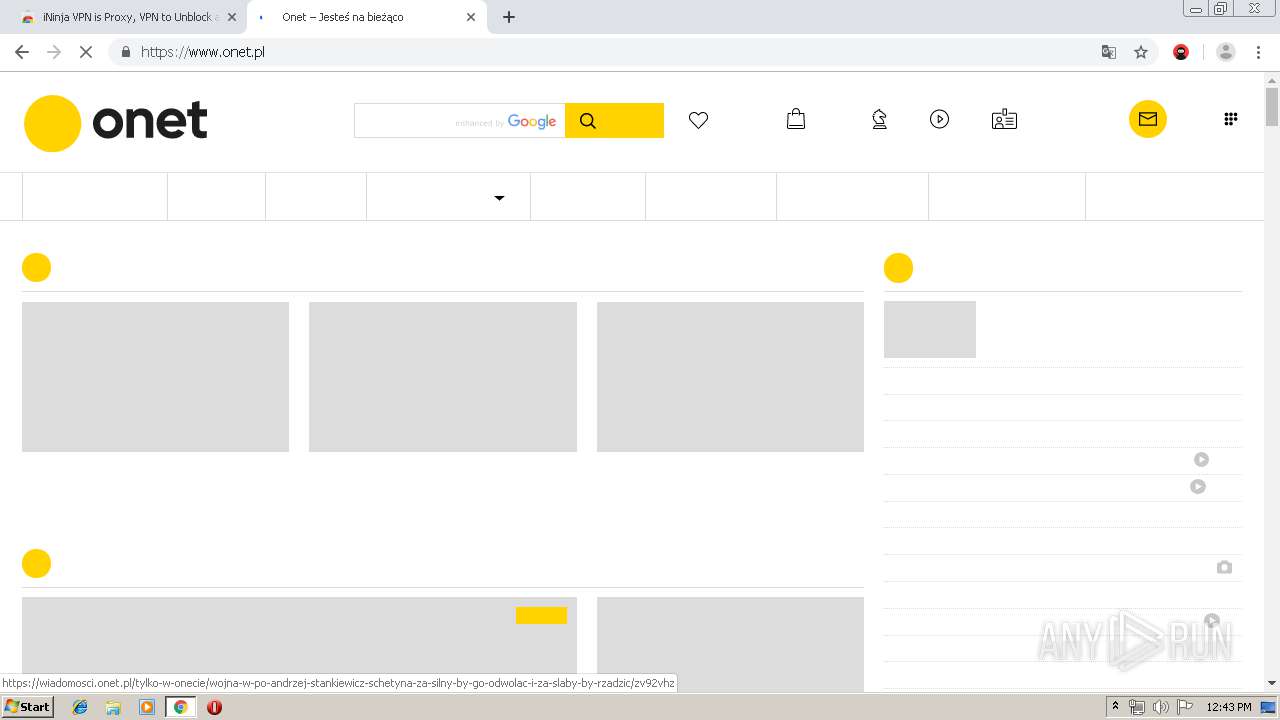Click the Onet logo

[x=116, y=123]
